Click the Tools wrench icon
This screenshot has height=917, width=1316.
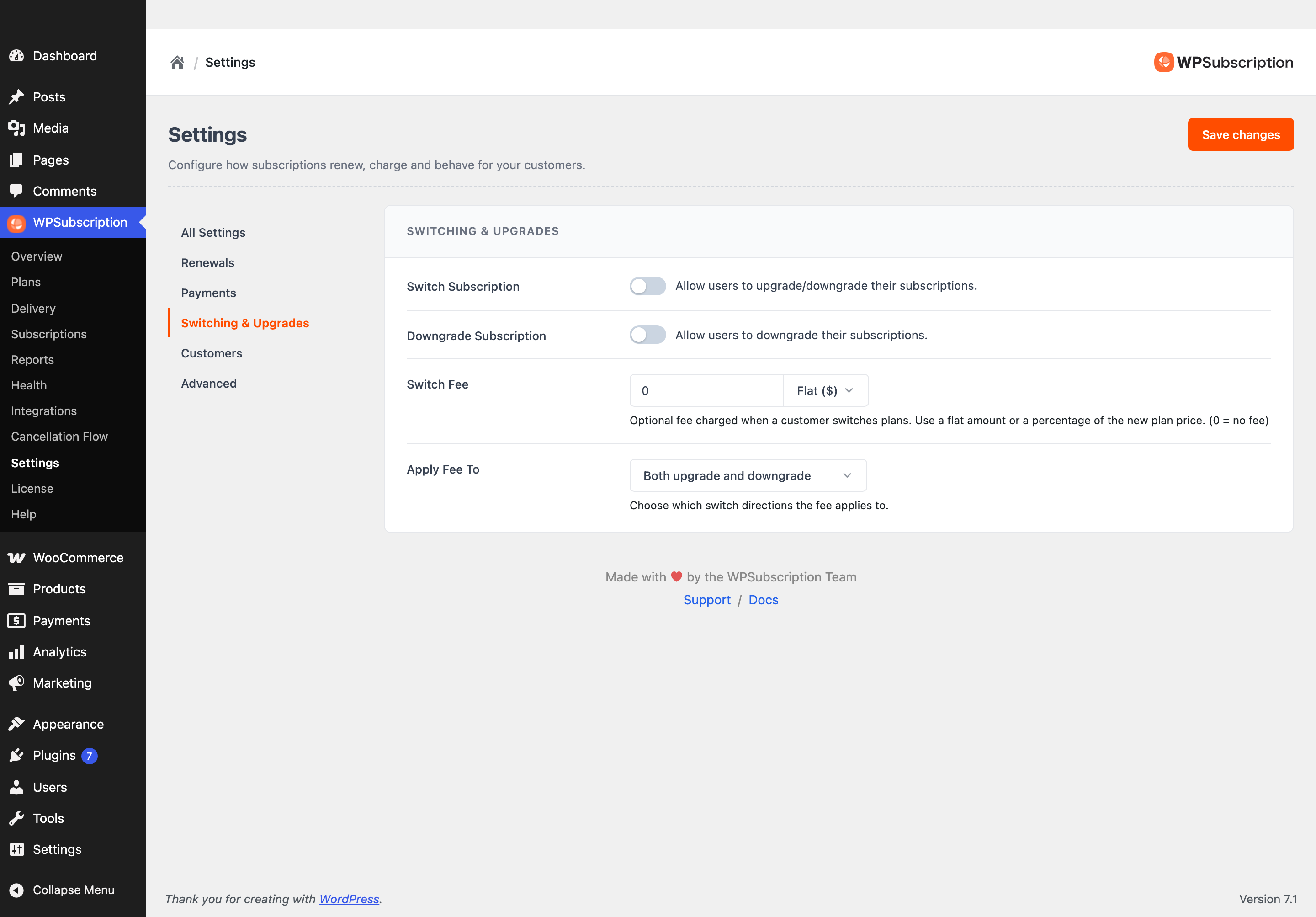(x=16, y=818)
